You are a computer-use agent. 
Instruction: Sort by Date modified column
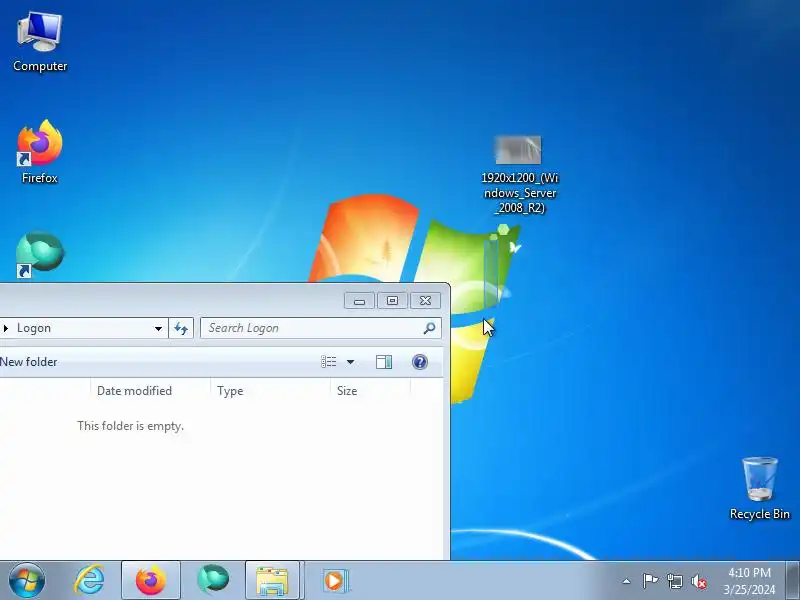tap(151, 391)
